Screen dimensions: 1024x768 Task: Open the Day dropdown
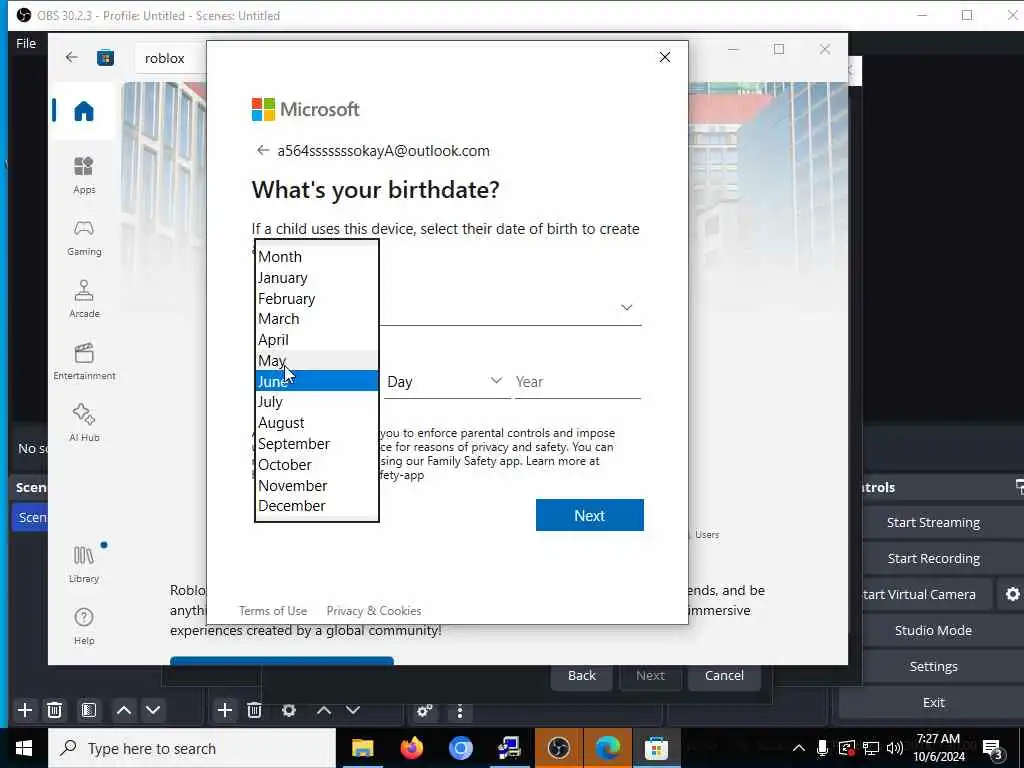click(446, 381)
